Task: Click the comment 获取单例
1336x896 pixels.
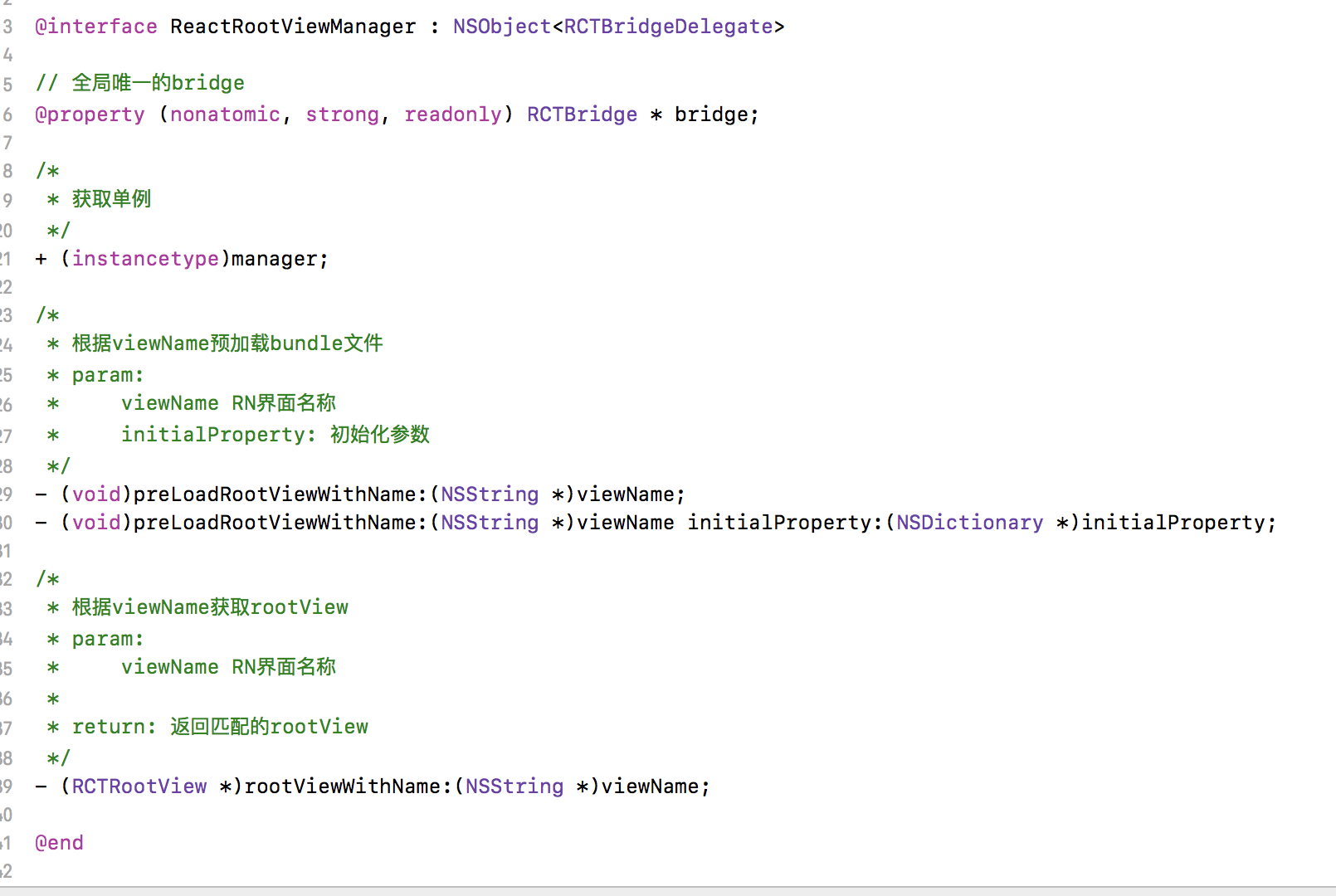Action: pyautogui.click(x=111, y=199)
